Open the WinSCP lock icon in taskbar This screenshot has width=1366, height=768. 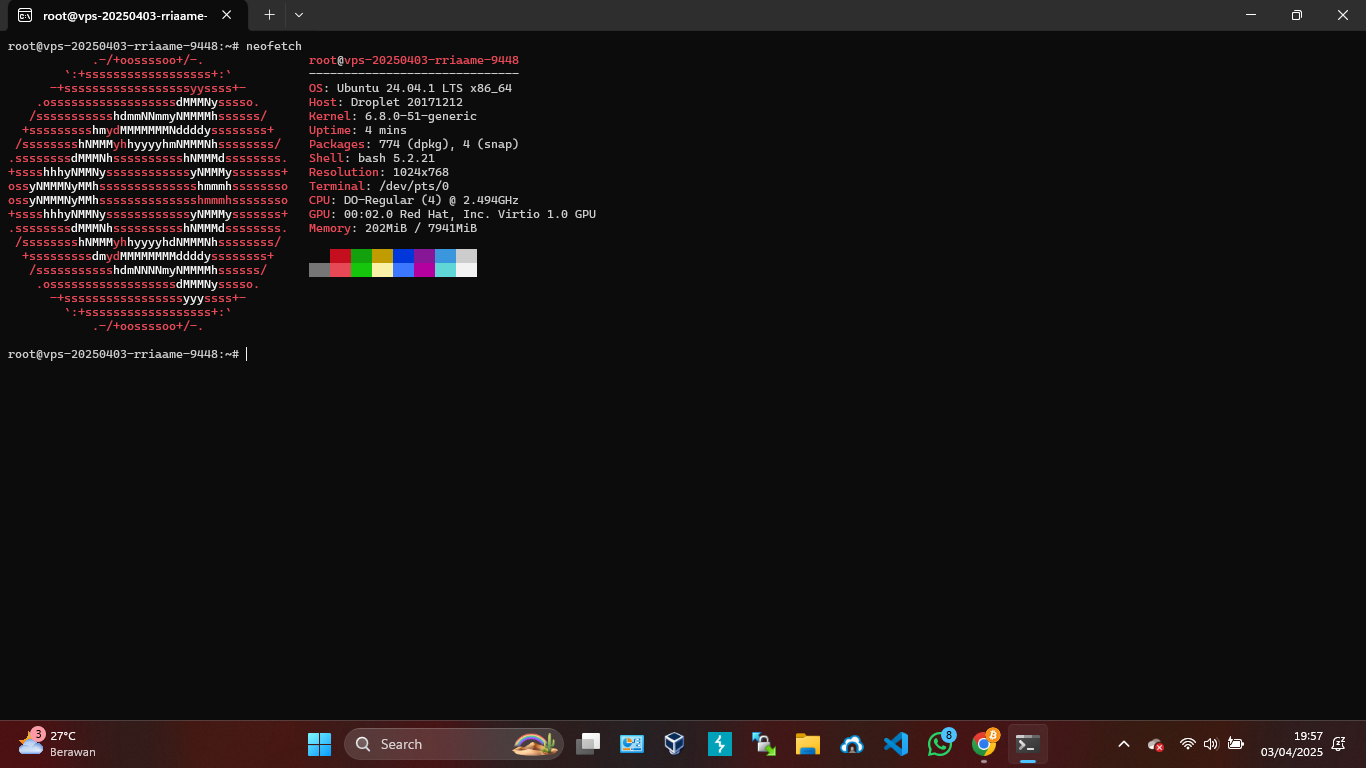(x=764, y=744)
